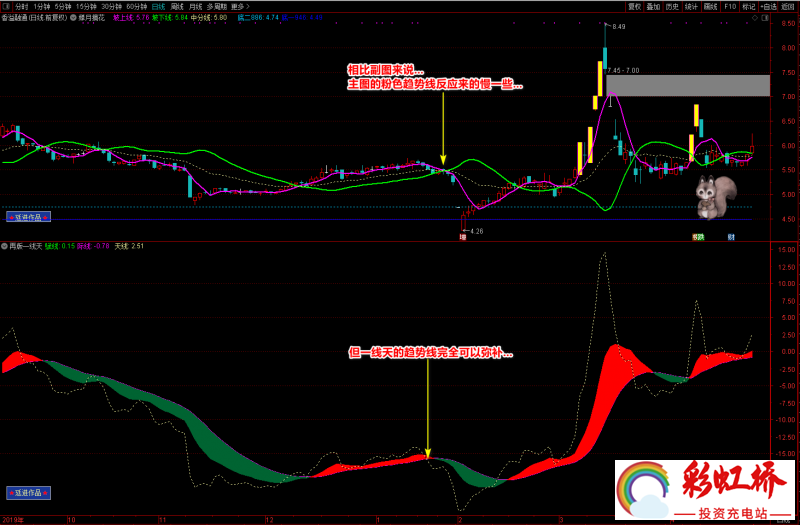
Task: Click the panel toggle icon at top-left corner
Action: [x=6, y=6]
